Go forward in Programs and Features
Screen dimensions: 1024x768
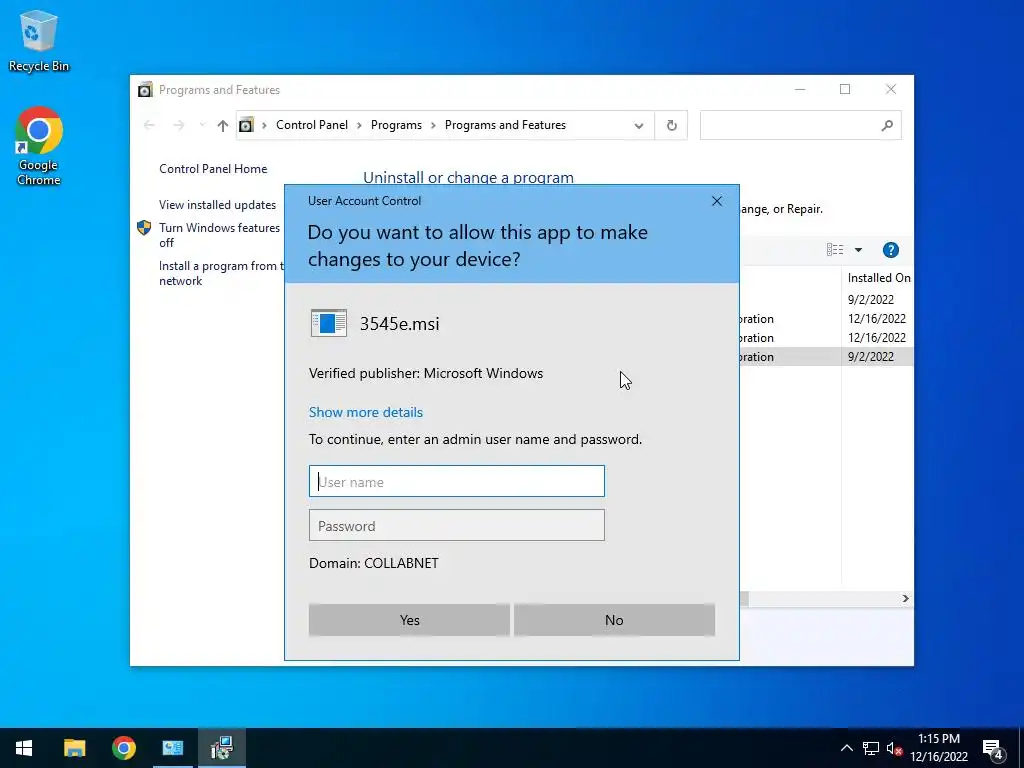point(178,125)
